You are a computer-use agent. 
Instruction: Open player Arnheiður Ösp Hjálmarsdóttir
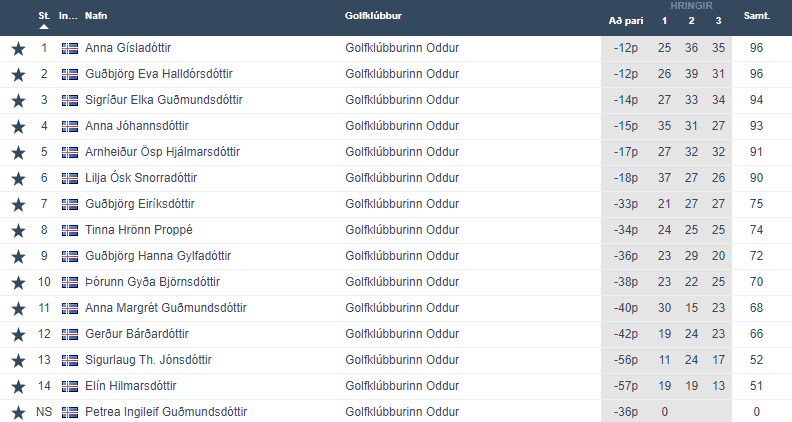tap(162, 152)
